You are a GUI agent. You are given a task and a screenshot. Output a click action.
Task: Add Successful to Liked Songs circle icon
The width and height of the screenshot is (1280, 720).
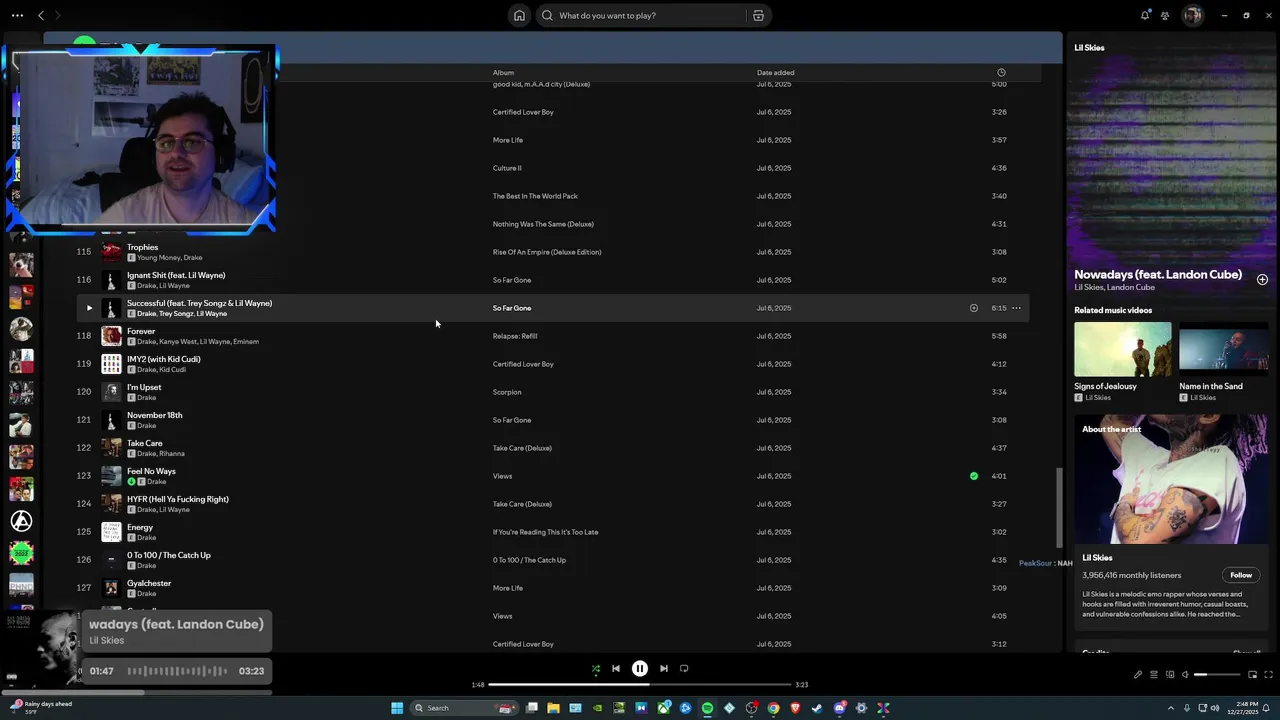[x=974, y=308]
